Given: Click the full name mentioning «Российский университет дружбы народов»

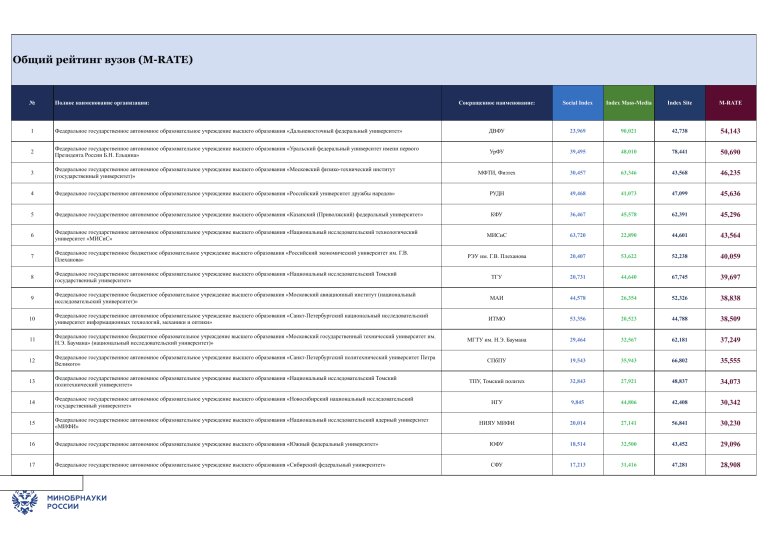Looking at the screenshot, I should pos(225,193).
